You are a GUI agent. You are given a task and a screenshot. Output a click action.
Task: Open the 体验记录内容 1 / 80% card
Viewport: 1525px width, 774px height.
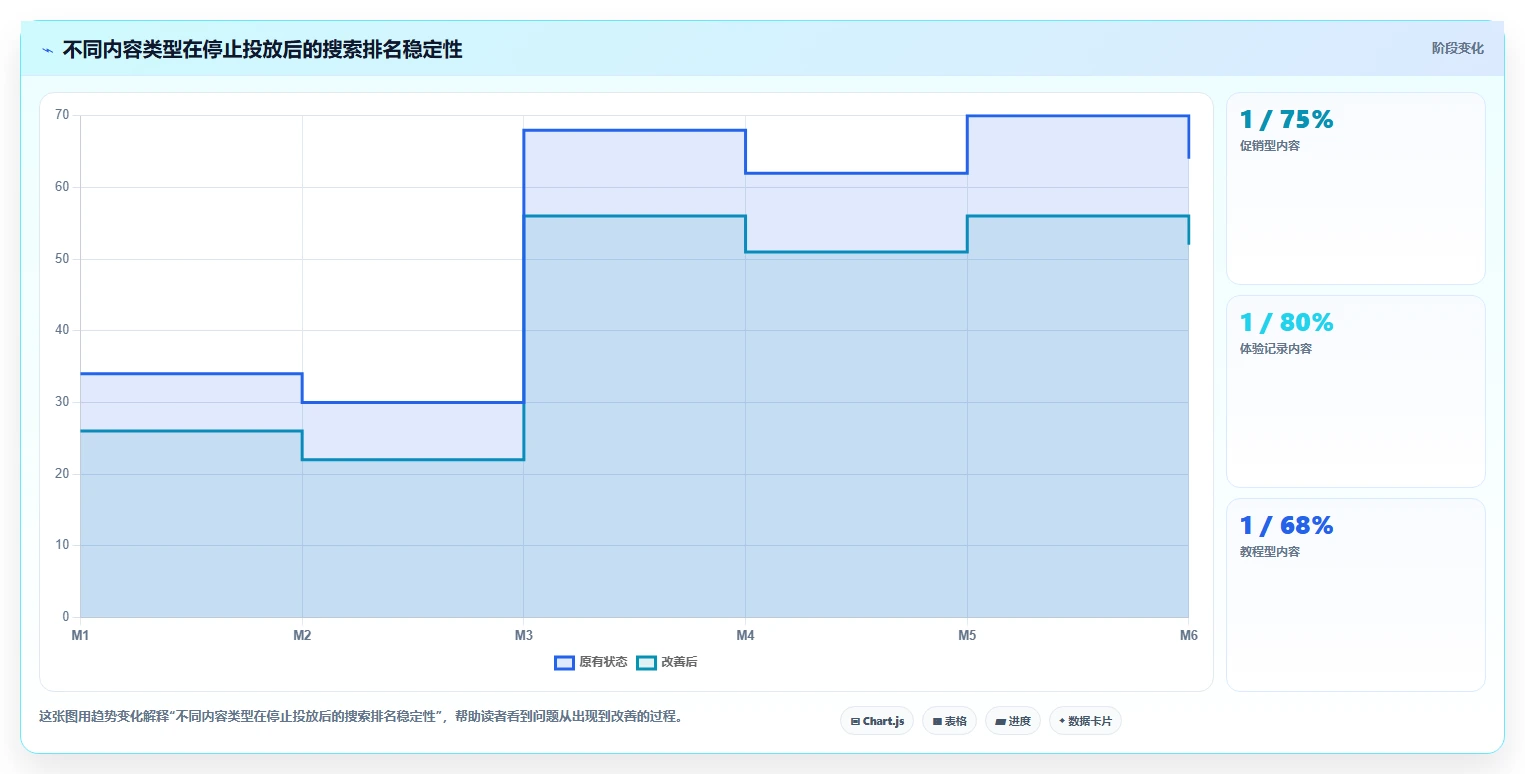[1356, 392]
